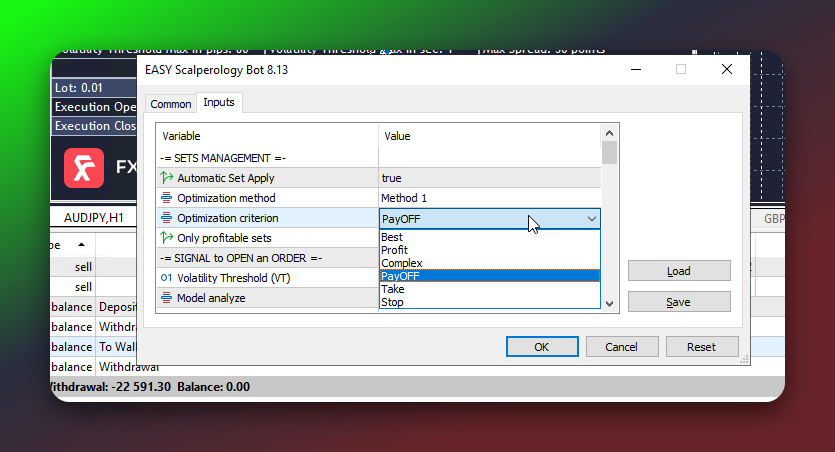Save the inputs using the Save button
This screenshot has width=835, height=452.
click(679, 302)
